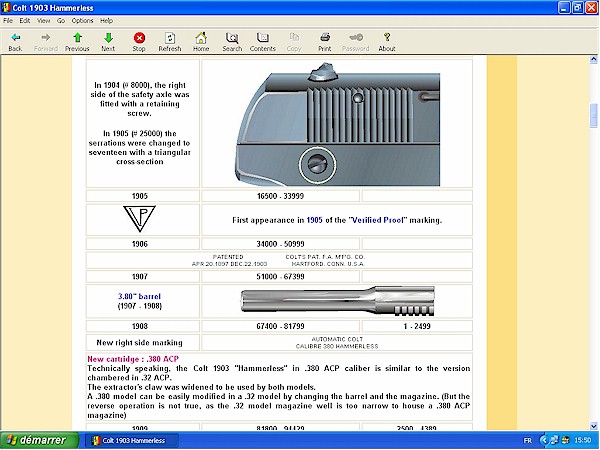Jump to Previous topic with green up arrow
This screenshot has height=450, width=600.
pos(77,38)
